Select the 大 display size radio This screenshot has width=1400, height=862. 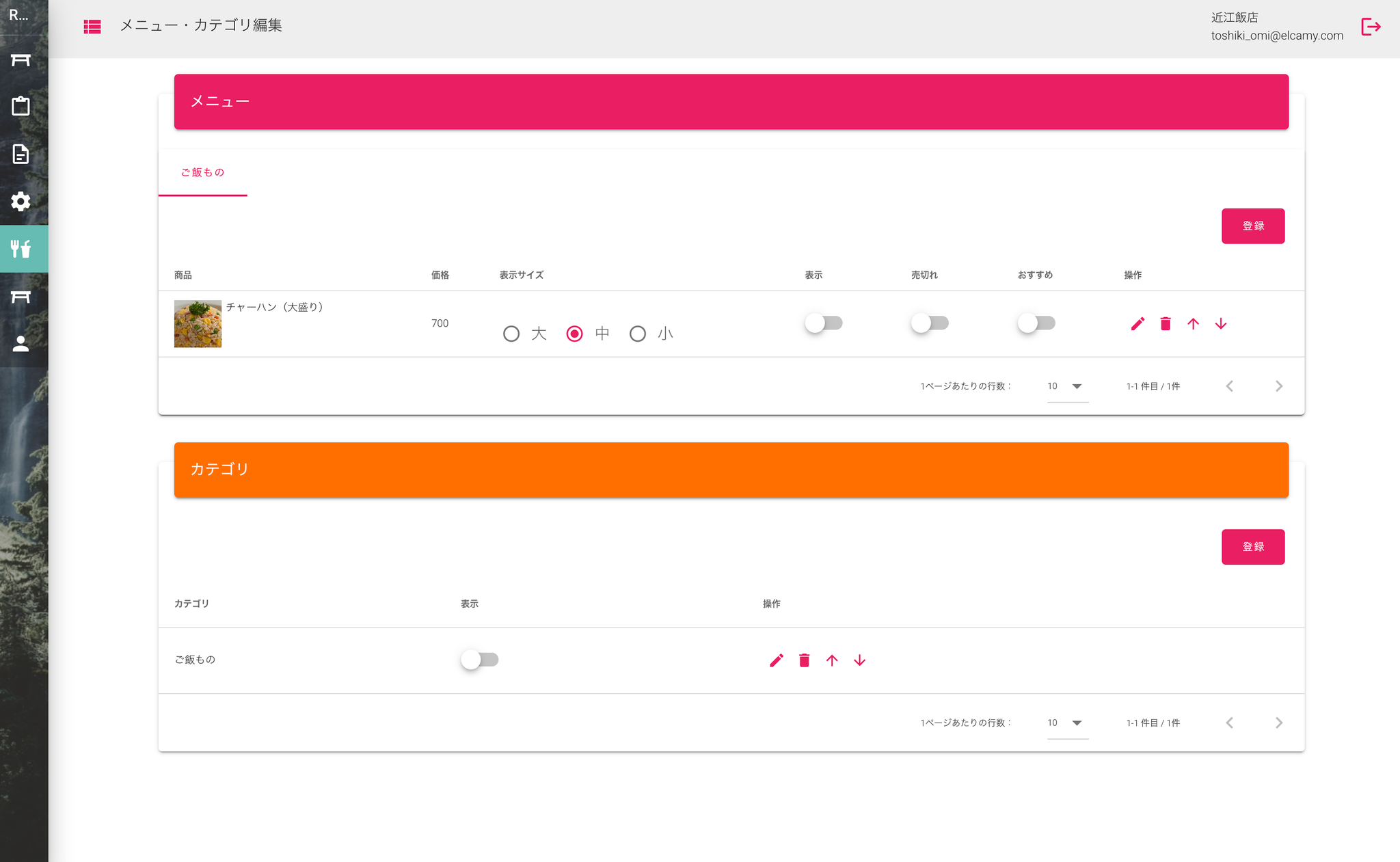(511, 334)
